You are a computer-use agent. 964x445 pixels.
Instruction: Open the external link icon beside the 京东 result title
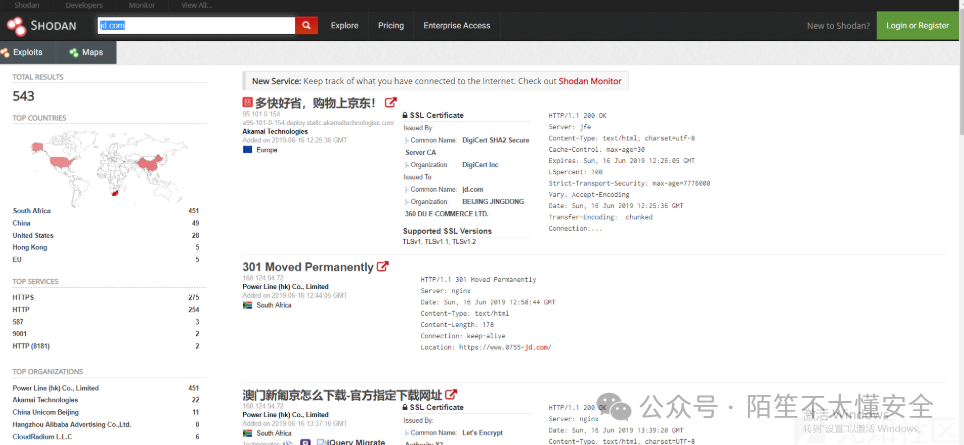tap(390, 103)
